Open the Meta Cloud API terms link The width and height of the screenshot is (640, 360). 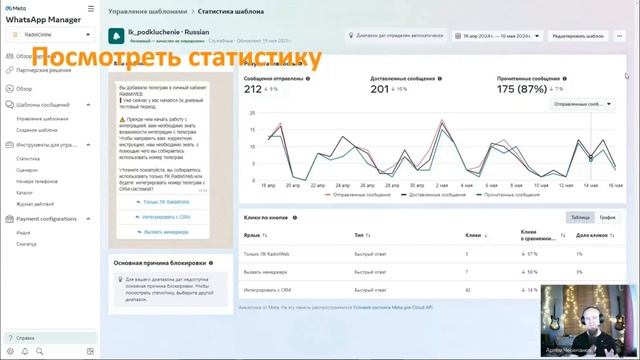(x=393, y=307)
